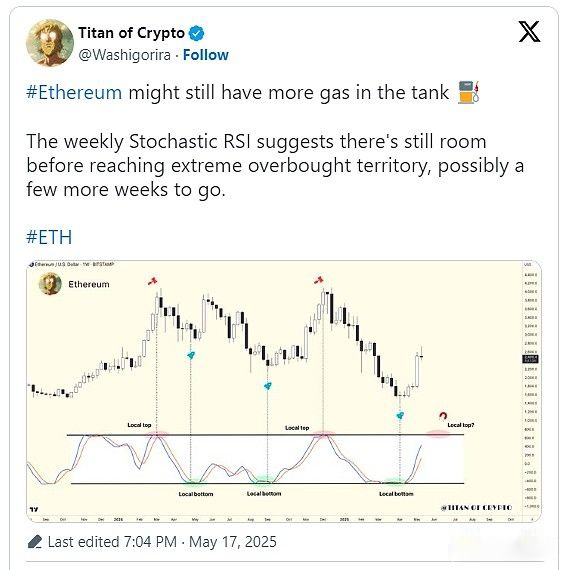The height and width of the screenshot is (570, 564).
Task: Open the Ethereum chart image
Action: point(284,391)
